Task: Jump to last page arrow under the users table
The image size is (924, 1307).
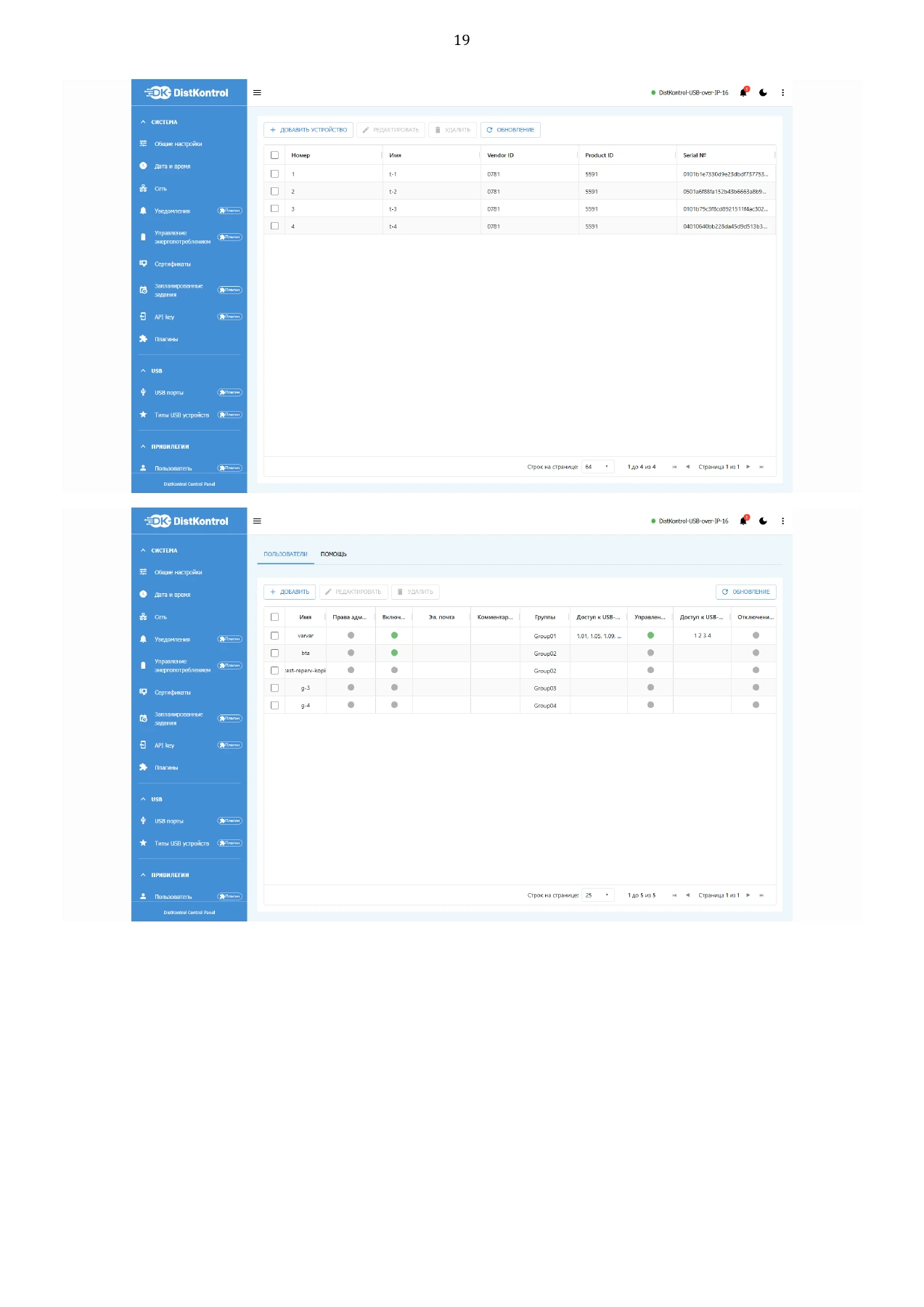Action: pos(761,895)
